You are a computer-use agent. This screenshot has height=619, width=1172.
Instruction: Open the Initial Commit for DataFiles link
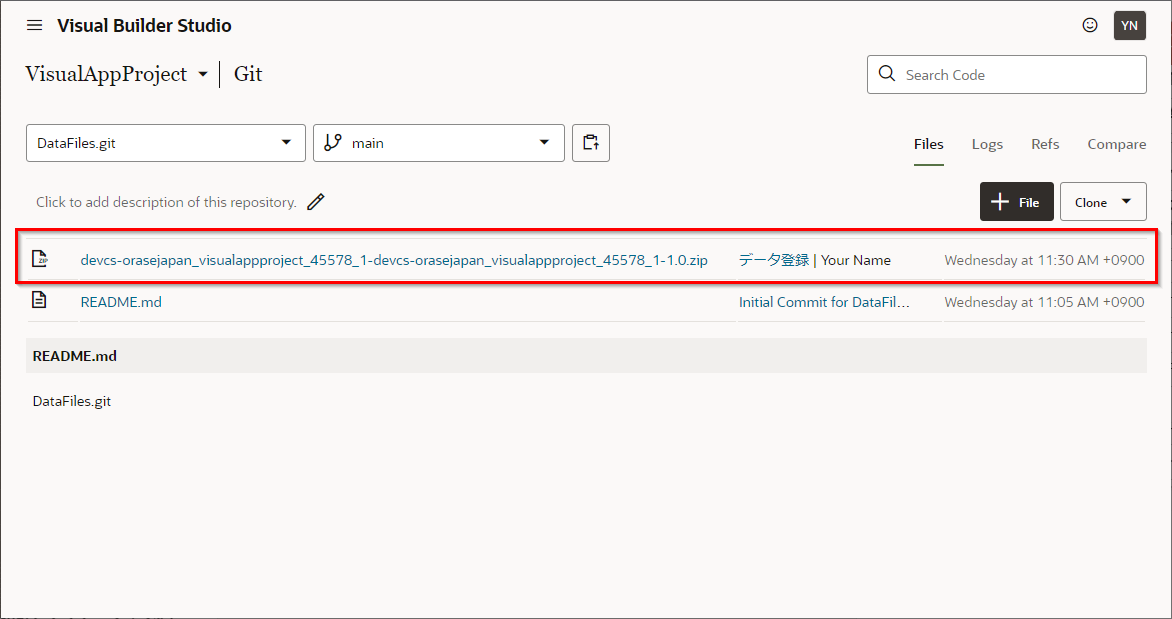point(824,302)
